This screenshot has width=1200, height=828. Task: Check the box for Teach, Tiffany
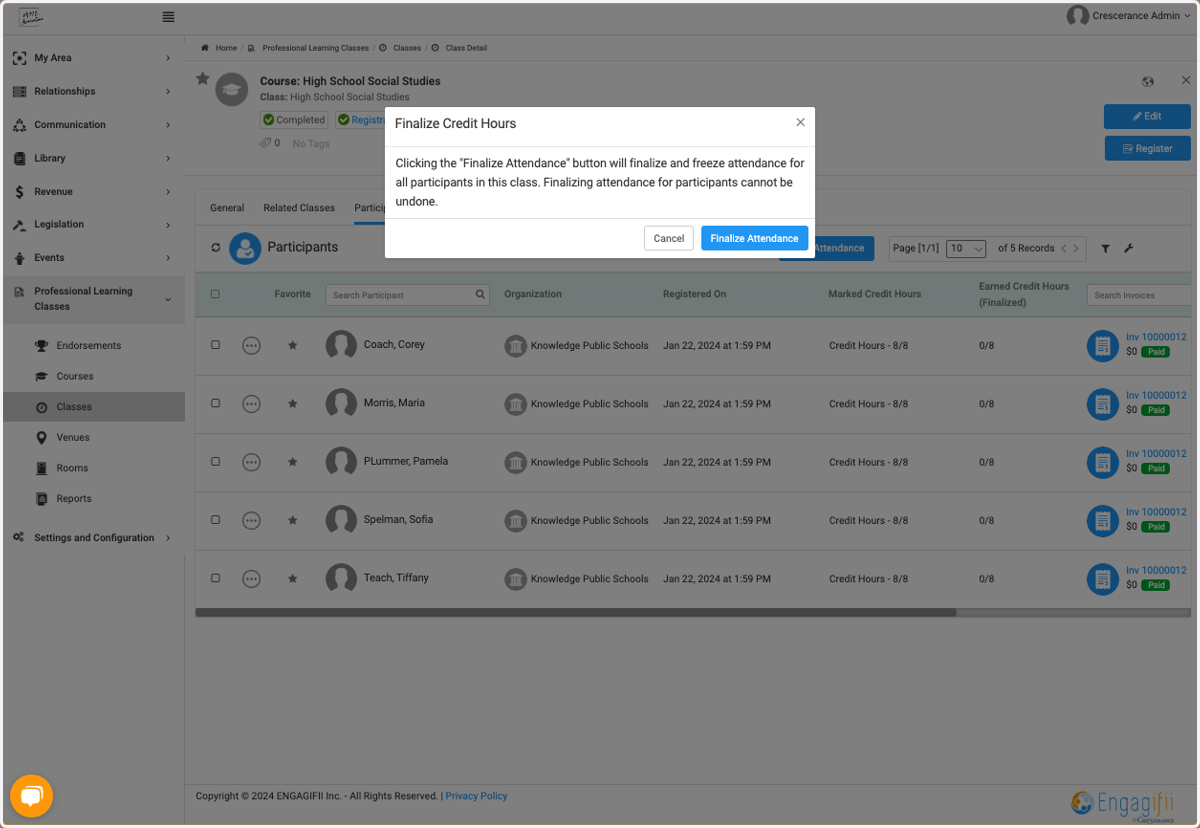tap(215, 578)
